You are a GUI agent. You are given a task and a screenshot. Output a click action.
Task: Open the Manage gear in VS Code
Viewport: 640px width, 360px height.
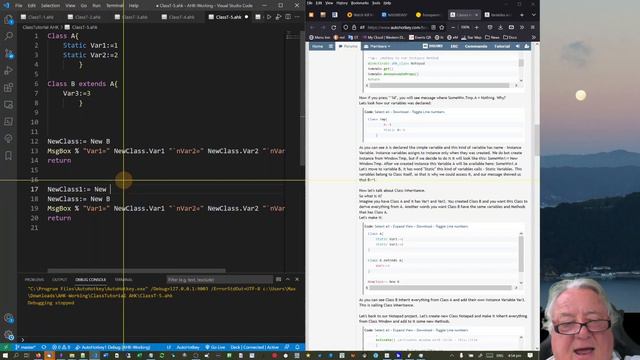[x=8, y=335]
